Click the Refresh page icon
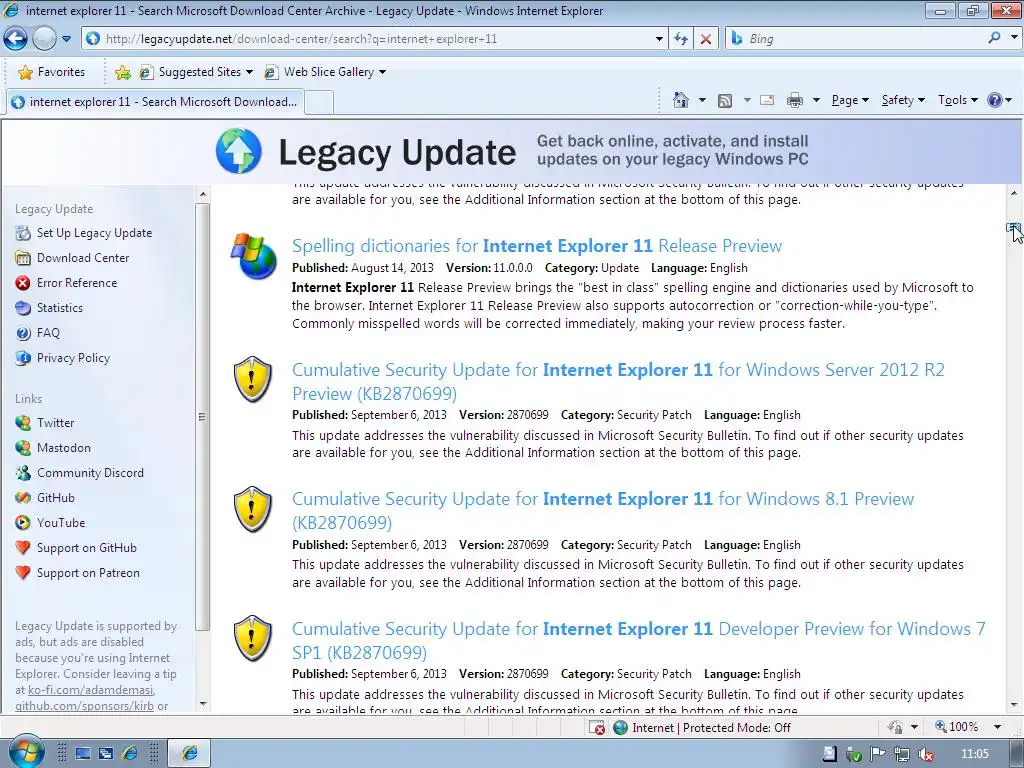 coord(680,39)
